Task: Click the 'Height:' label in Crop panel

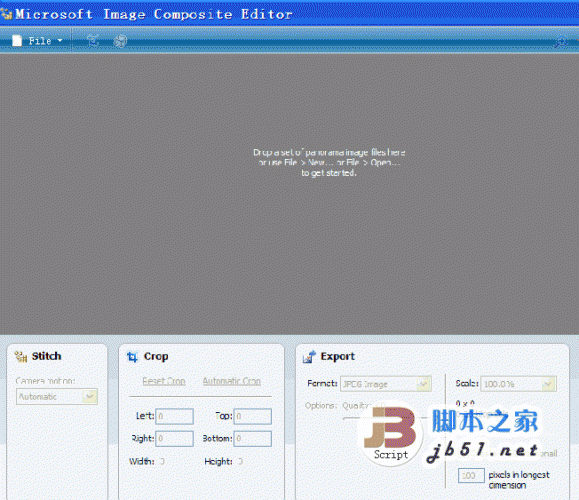Action: coord(218,461)
